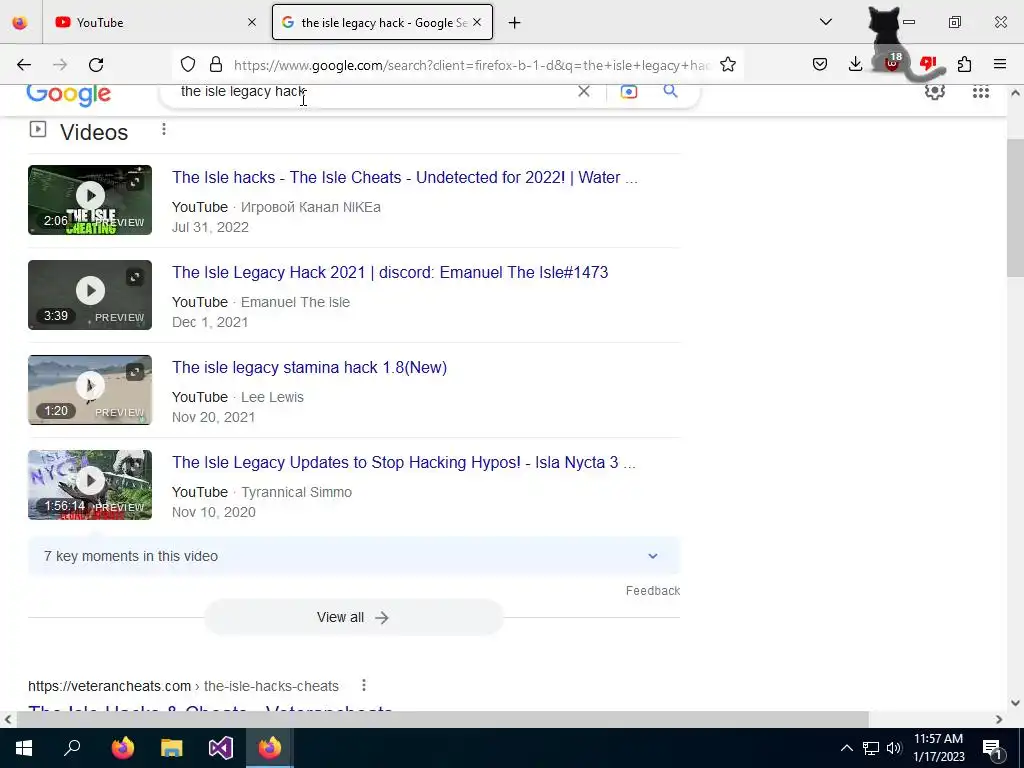Submit search with magnifier icon
The width and height of the screenshot is (1024, 768).
tap(670, 91)
